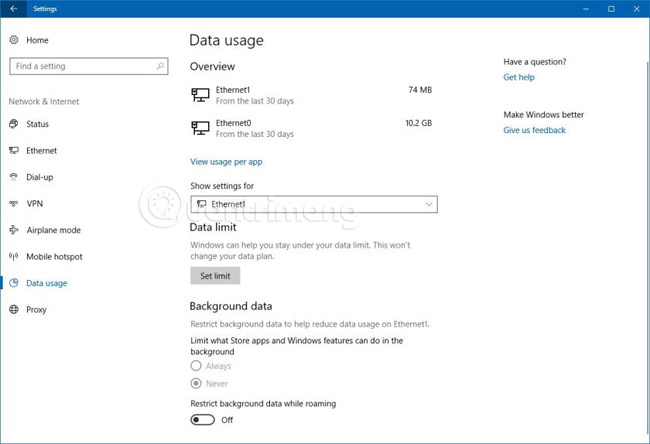Click the Get help link
Viewport: 650px width, 444px height.
pyautogui.click(x=518, y=77)
